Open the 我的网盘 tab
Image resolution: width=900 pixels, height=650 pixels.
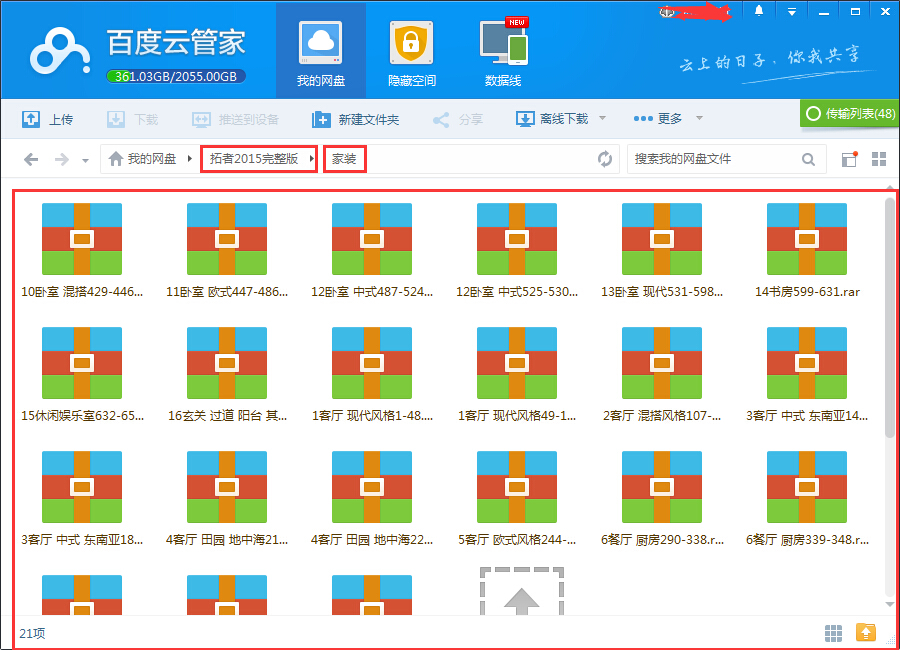pos(321,52)
